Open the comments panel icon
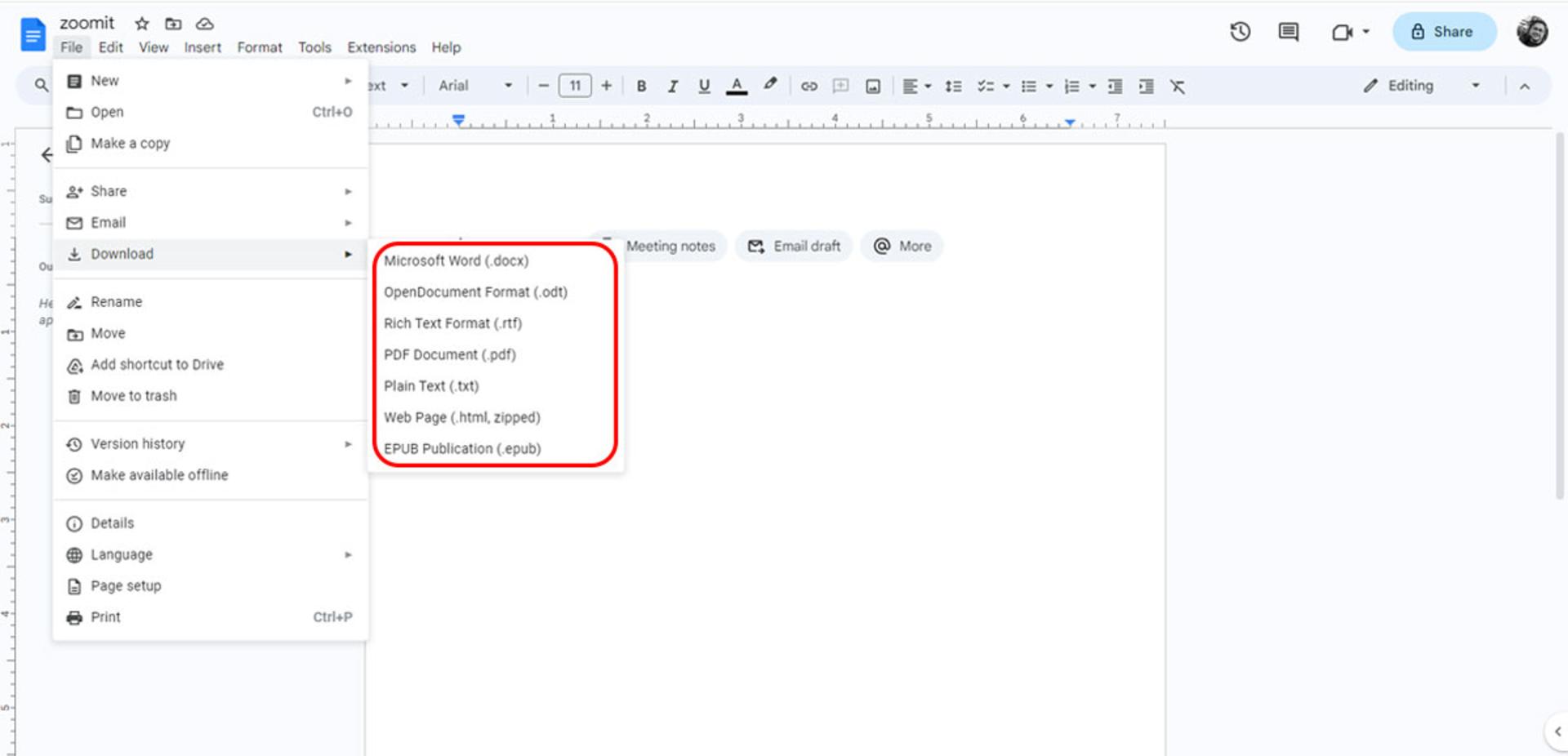1568x756 pixels. 1289,32
